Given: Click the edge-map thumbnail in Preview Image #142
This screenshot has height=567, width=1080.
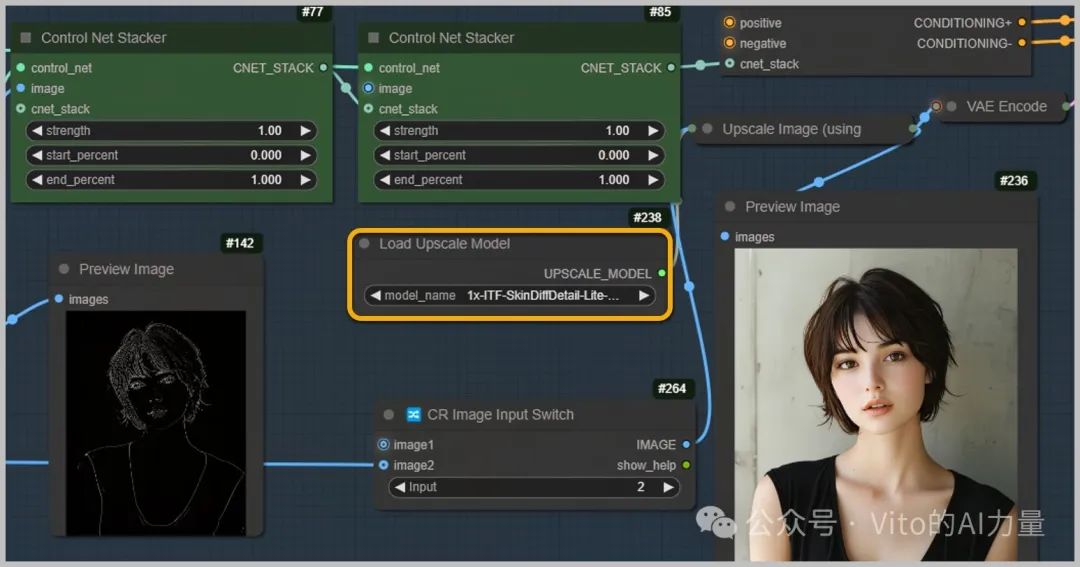Looking at the screenshot, I should pyautogui.click(x=156, y=423).
